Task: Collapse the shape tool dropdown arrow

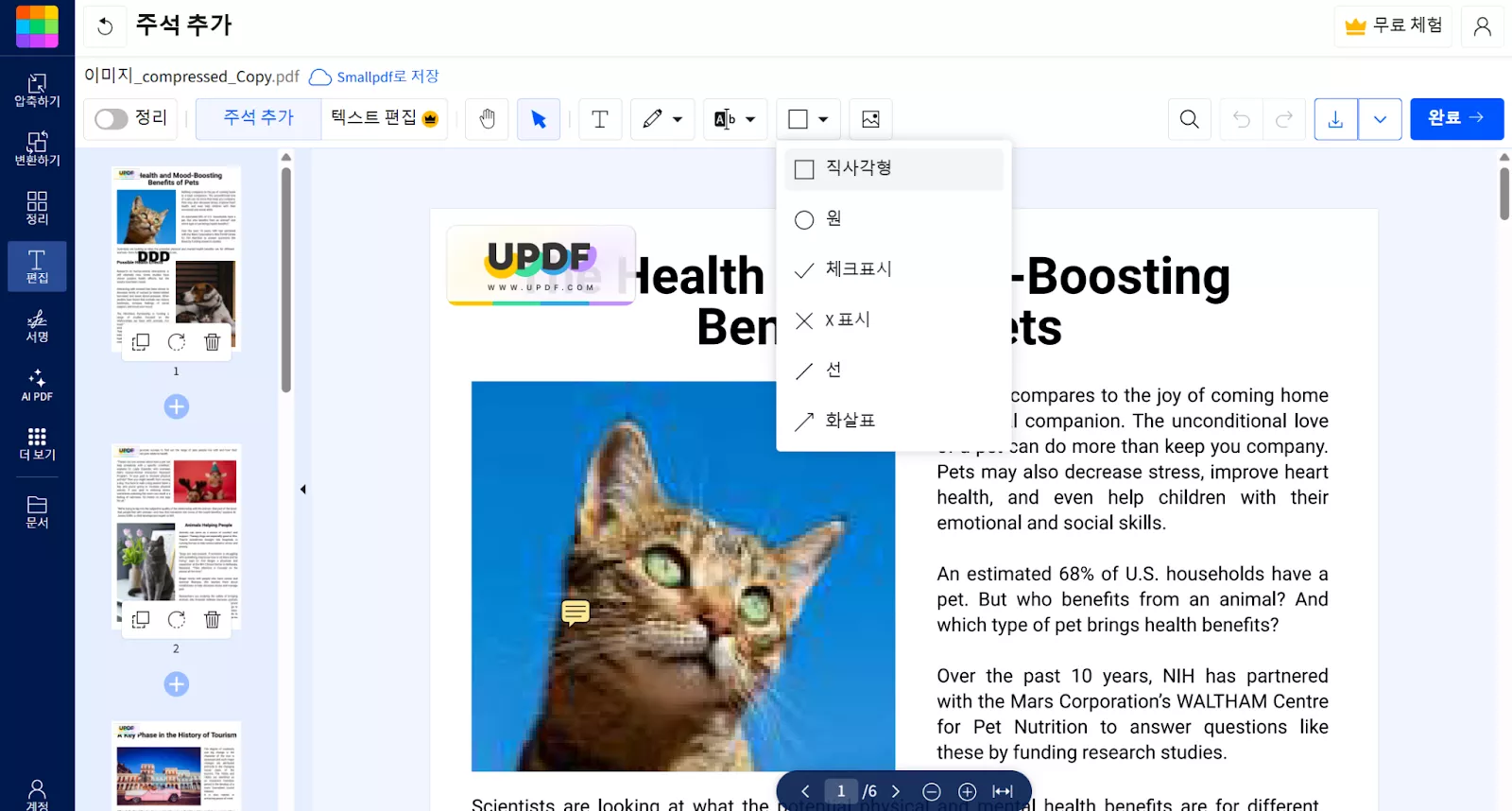Action: [x=823, y=119]
